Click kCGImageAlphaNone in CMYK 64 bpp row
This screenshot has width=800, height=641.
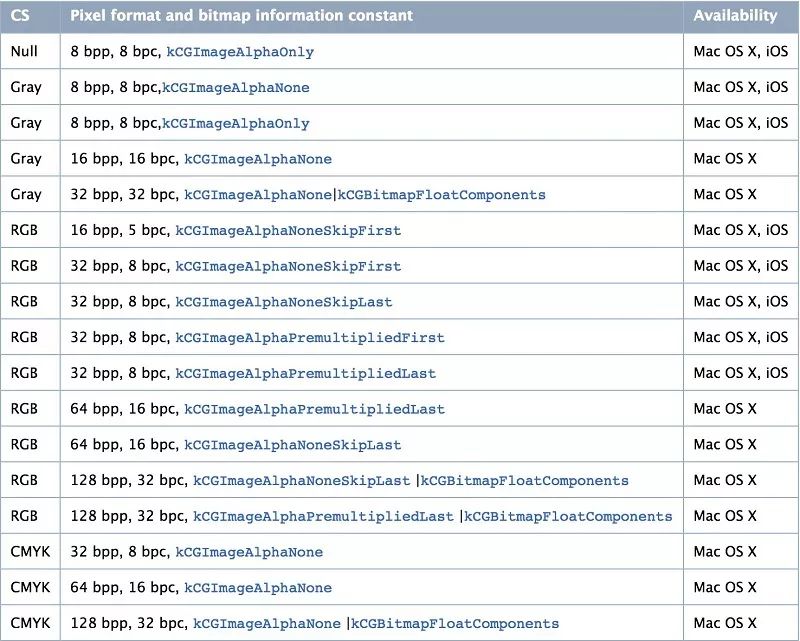[x=258, y=588]
